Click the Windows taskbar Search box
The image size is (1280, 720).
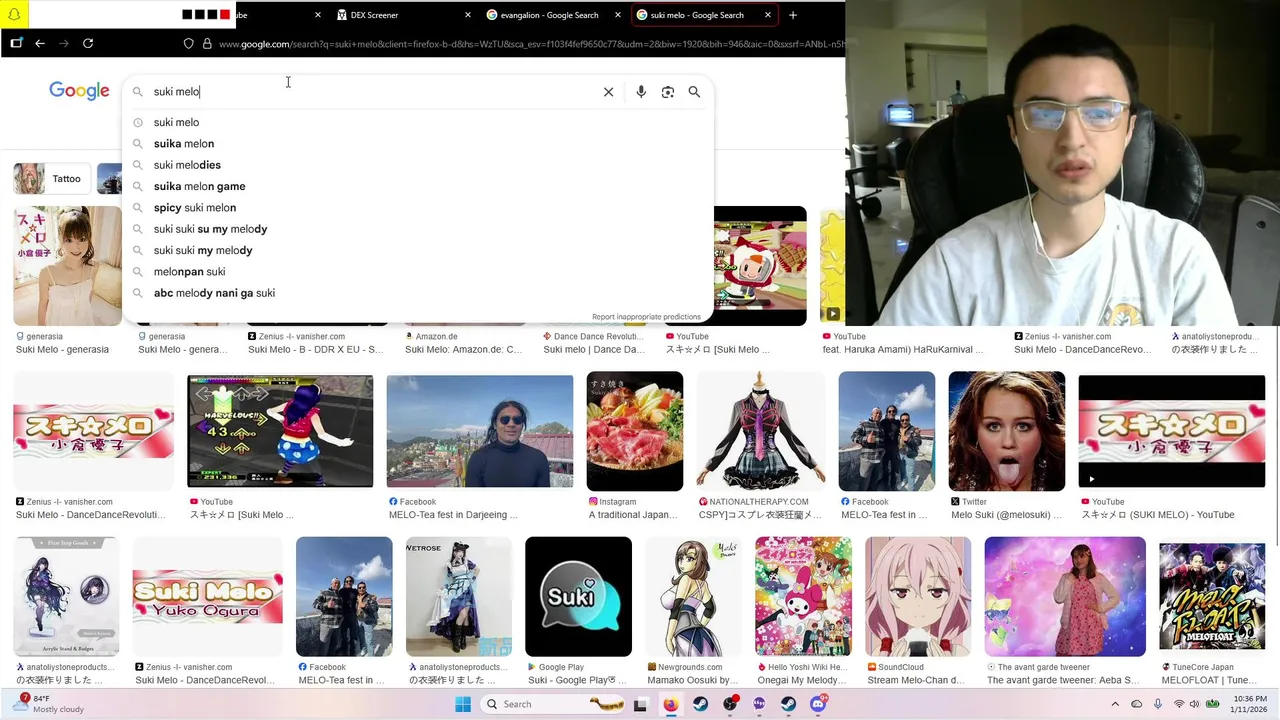pyautogui.click(x=556, y=704)
